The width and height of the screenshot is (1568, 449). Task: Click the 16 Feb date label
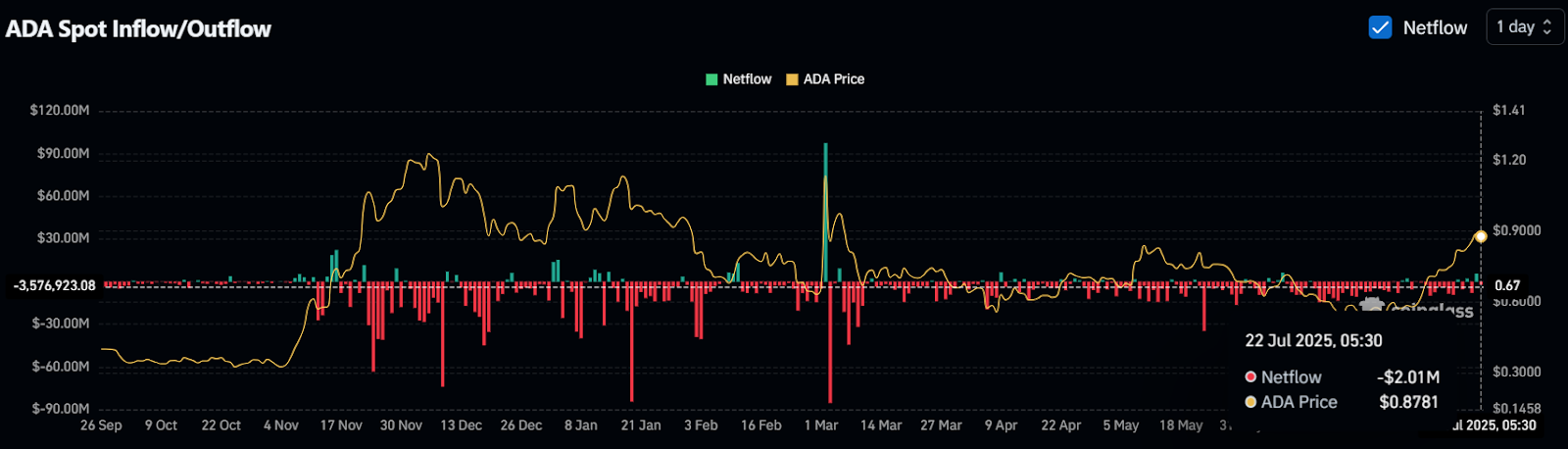pyautogui.click(x=761, y=425)
